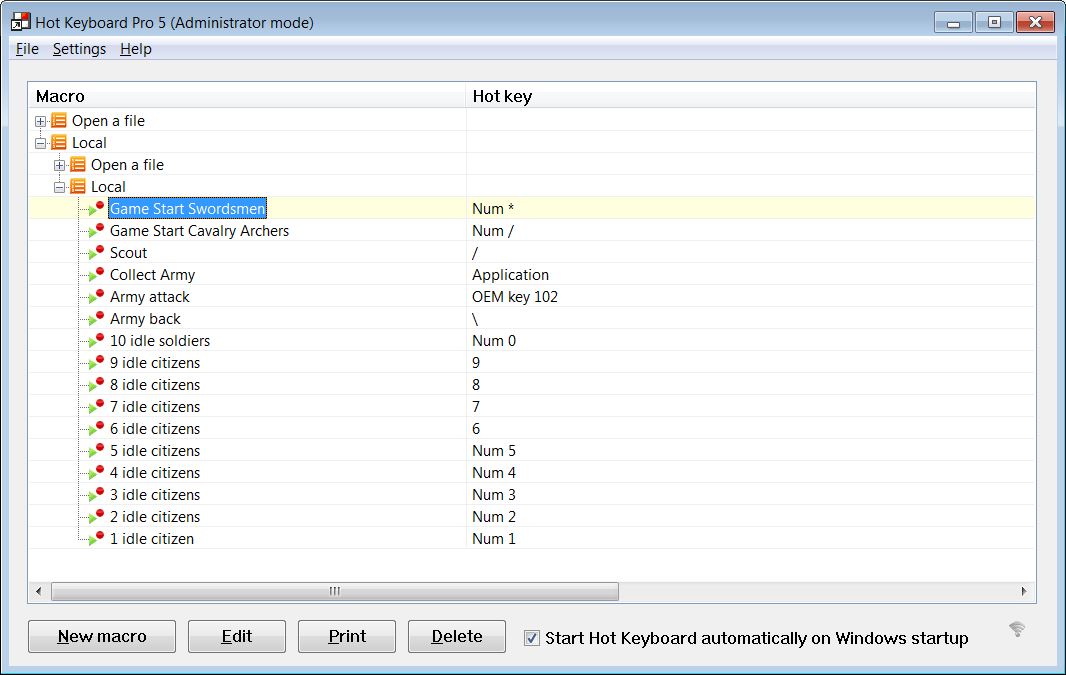
Task: Click the macro icon beside 1 idle citizen
Action: coord(96,539)
